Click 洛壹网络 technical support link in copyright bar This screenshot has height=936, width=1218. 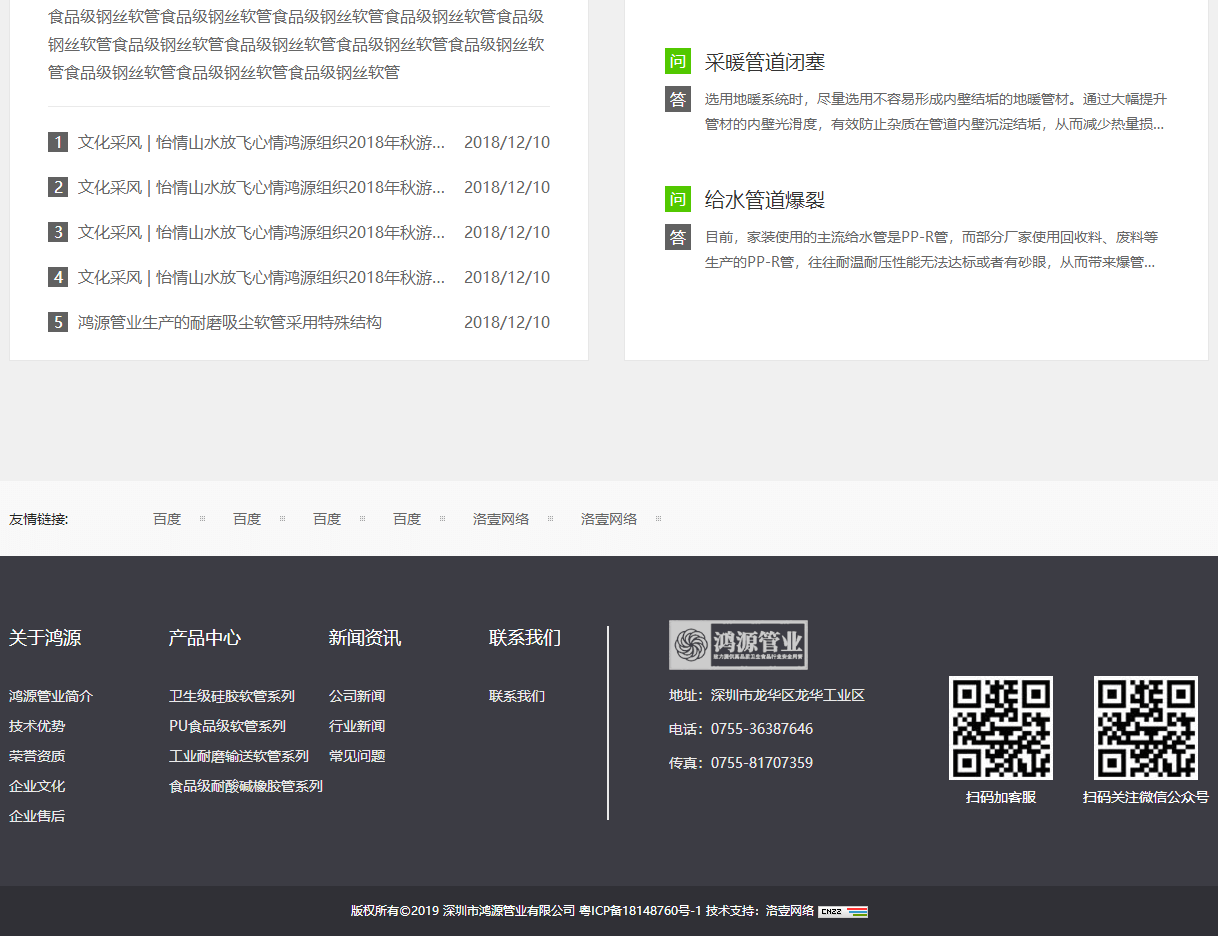(790, 911)
